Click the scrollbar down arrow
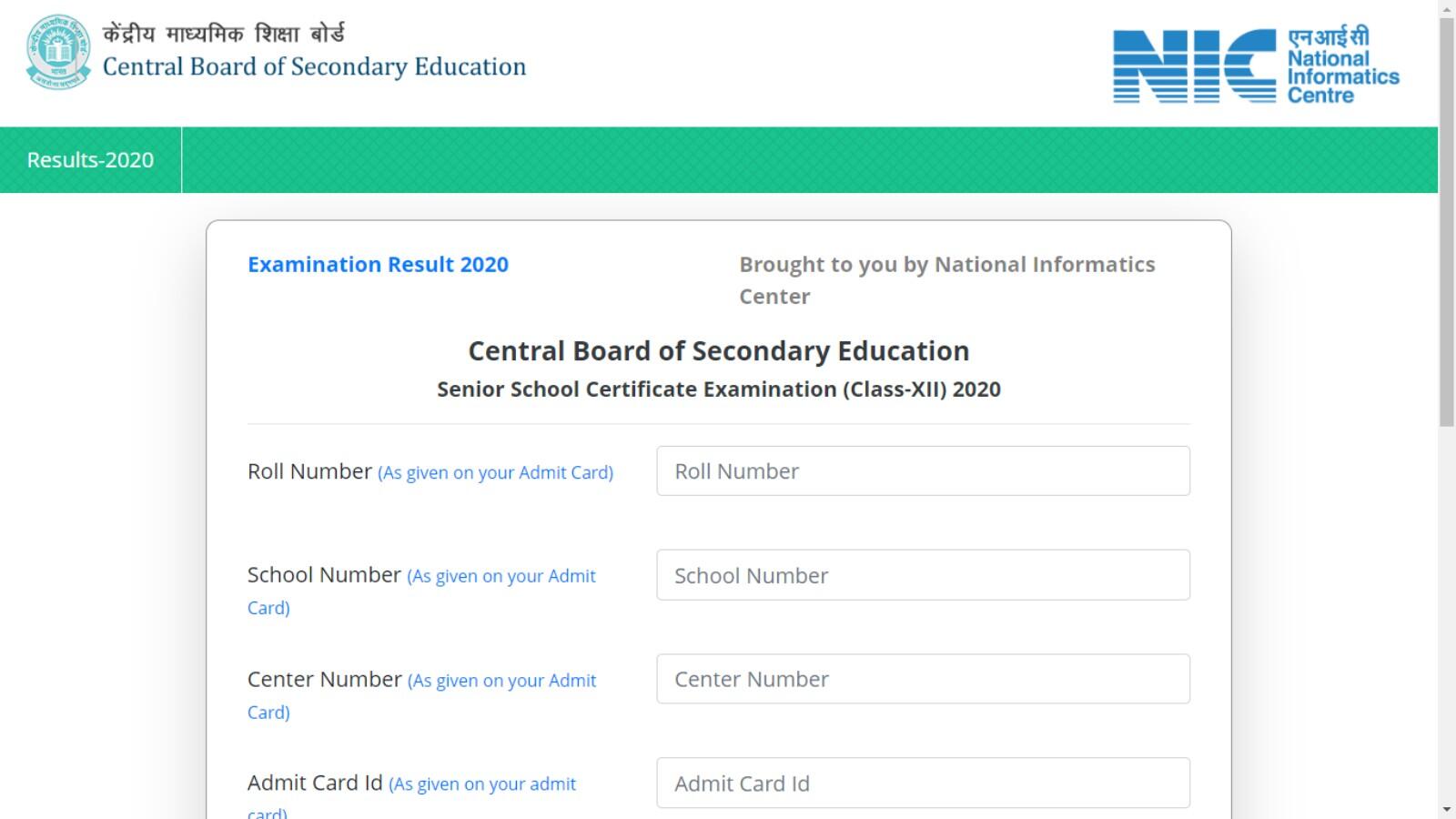 pos(1447,809)
